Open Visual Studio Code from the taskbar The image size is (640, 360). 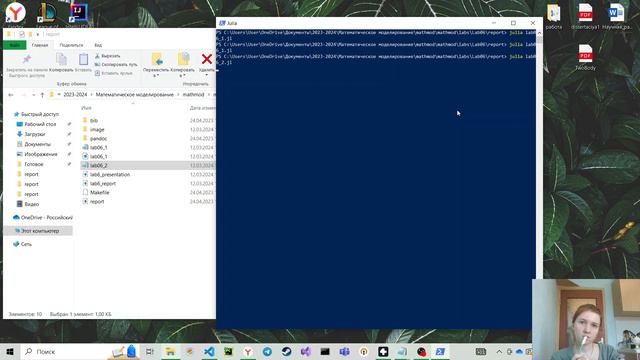click(x=209, y=351)
